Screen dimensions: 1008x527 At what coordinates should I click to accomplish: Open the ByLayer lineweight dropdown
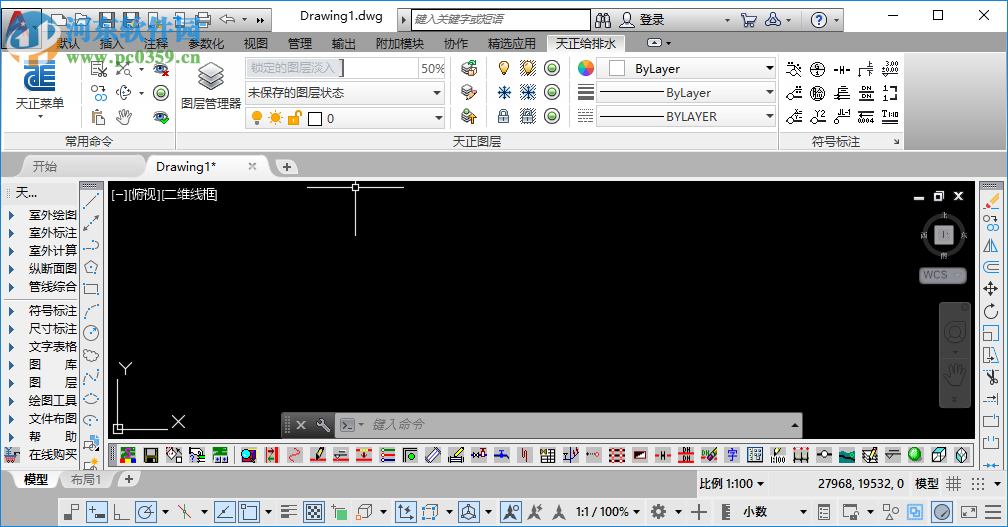[687, 93]
